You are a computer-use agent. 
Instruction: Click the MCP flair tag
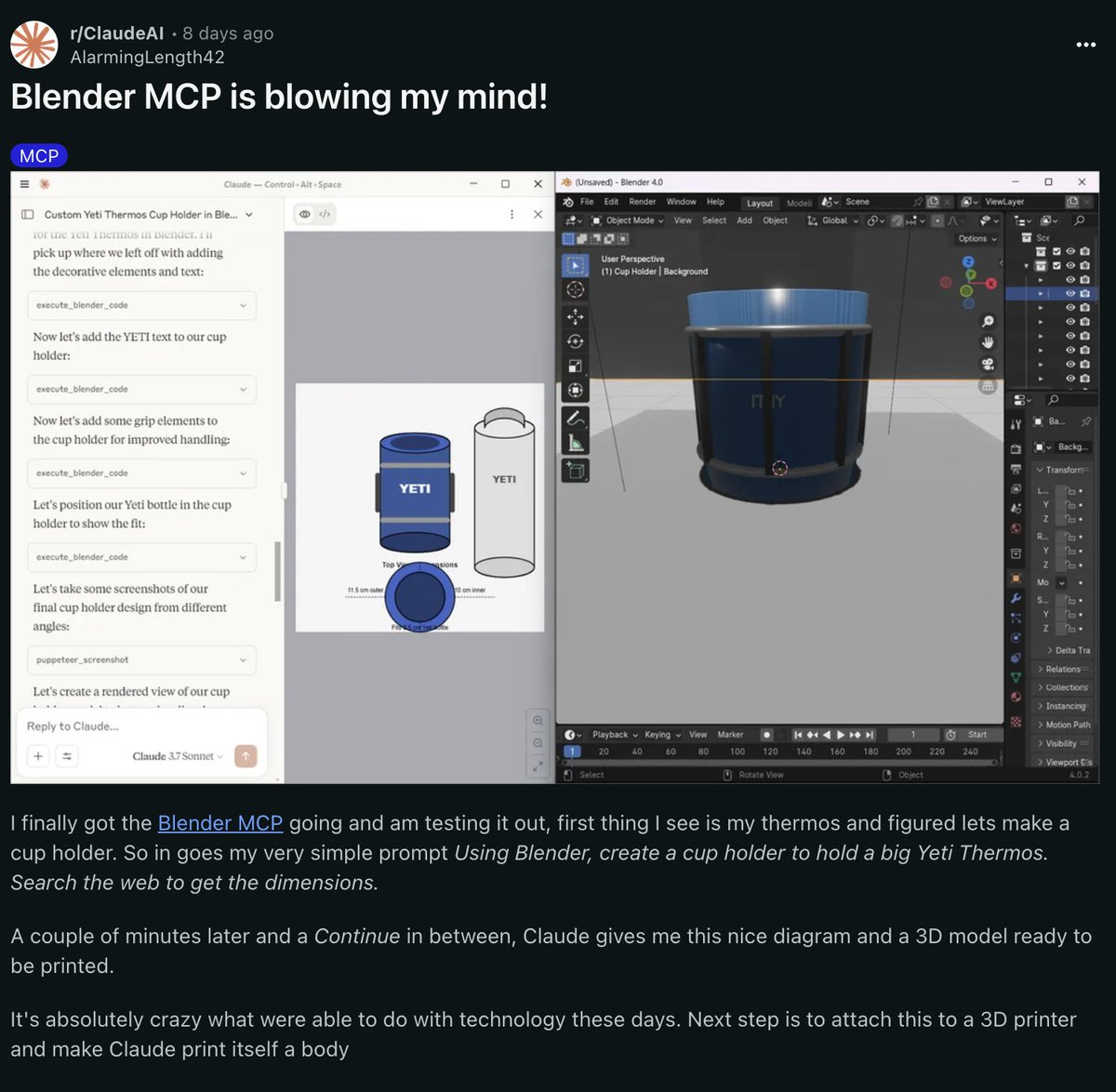39,156
